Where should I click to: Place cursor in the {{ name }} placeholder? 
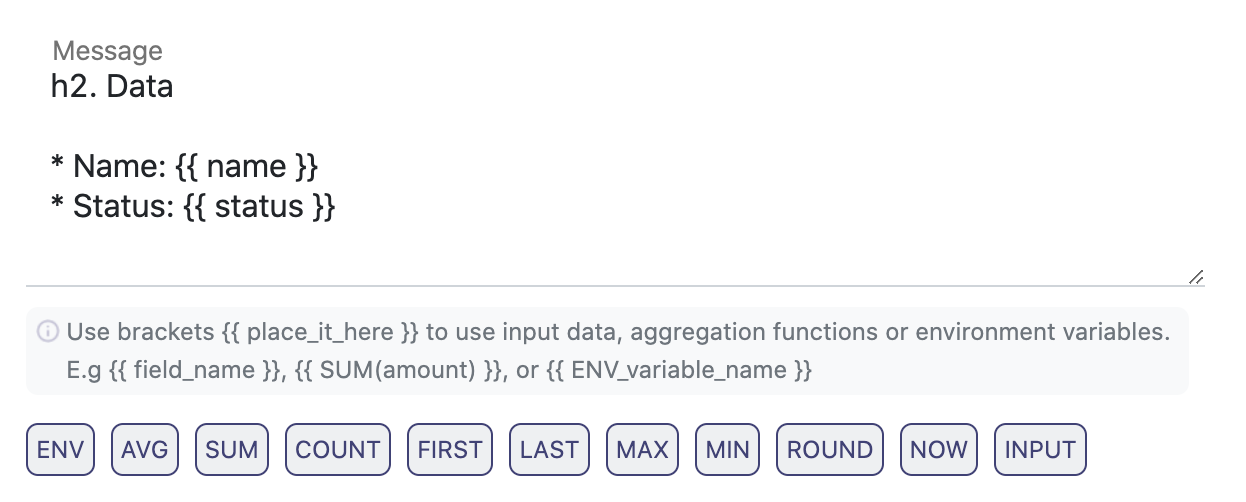(247, 166)
